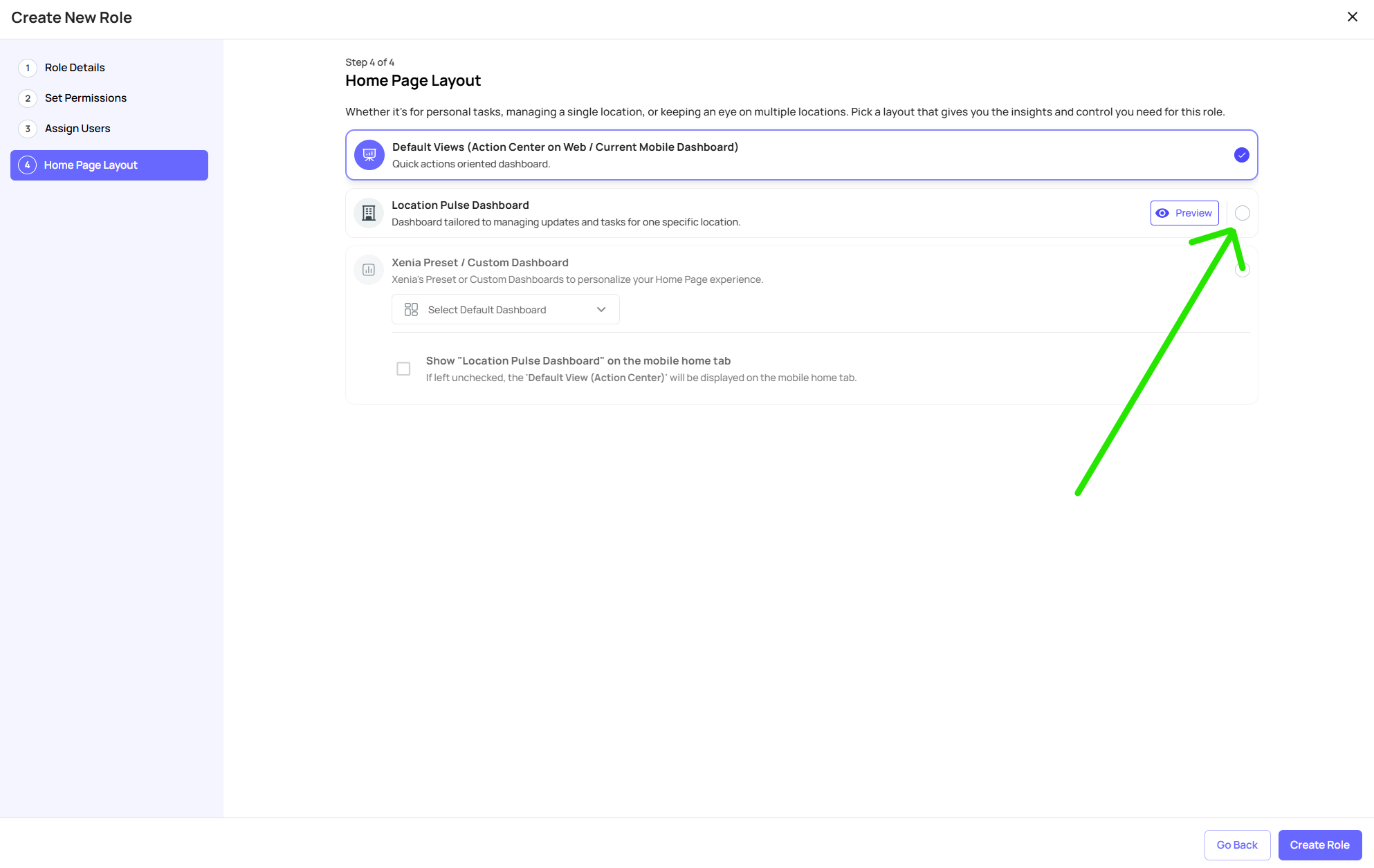Enable Location Pulse on mobile home tab checkbox
The height and width of the screenshot is (868, 1374).
point(403,369)
